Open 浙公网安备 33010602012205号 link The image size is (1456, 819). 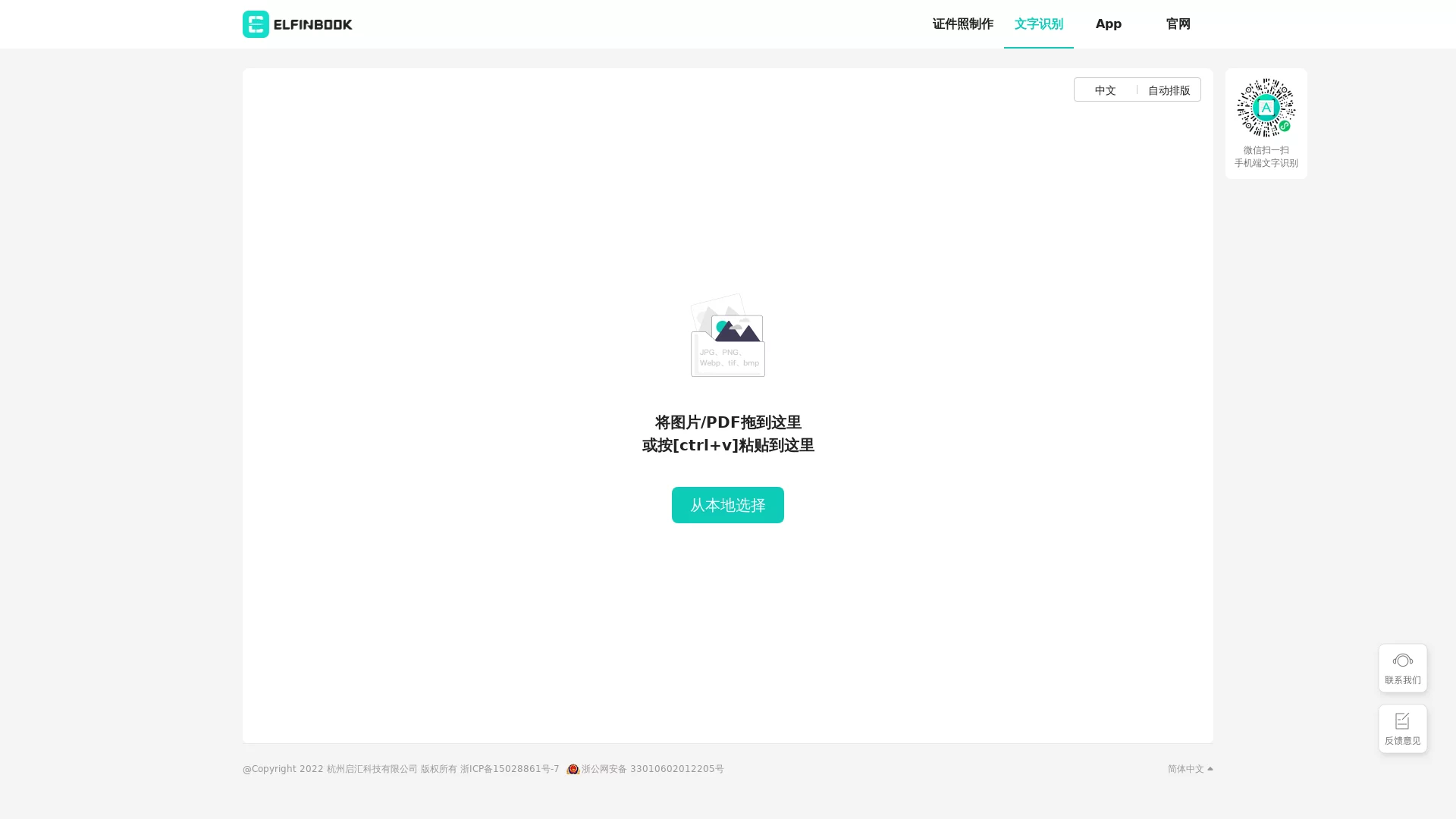[x=652, y=769]
